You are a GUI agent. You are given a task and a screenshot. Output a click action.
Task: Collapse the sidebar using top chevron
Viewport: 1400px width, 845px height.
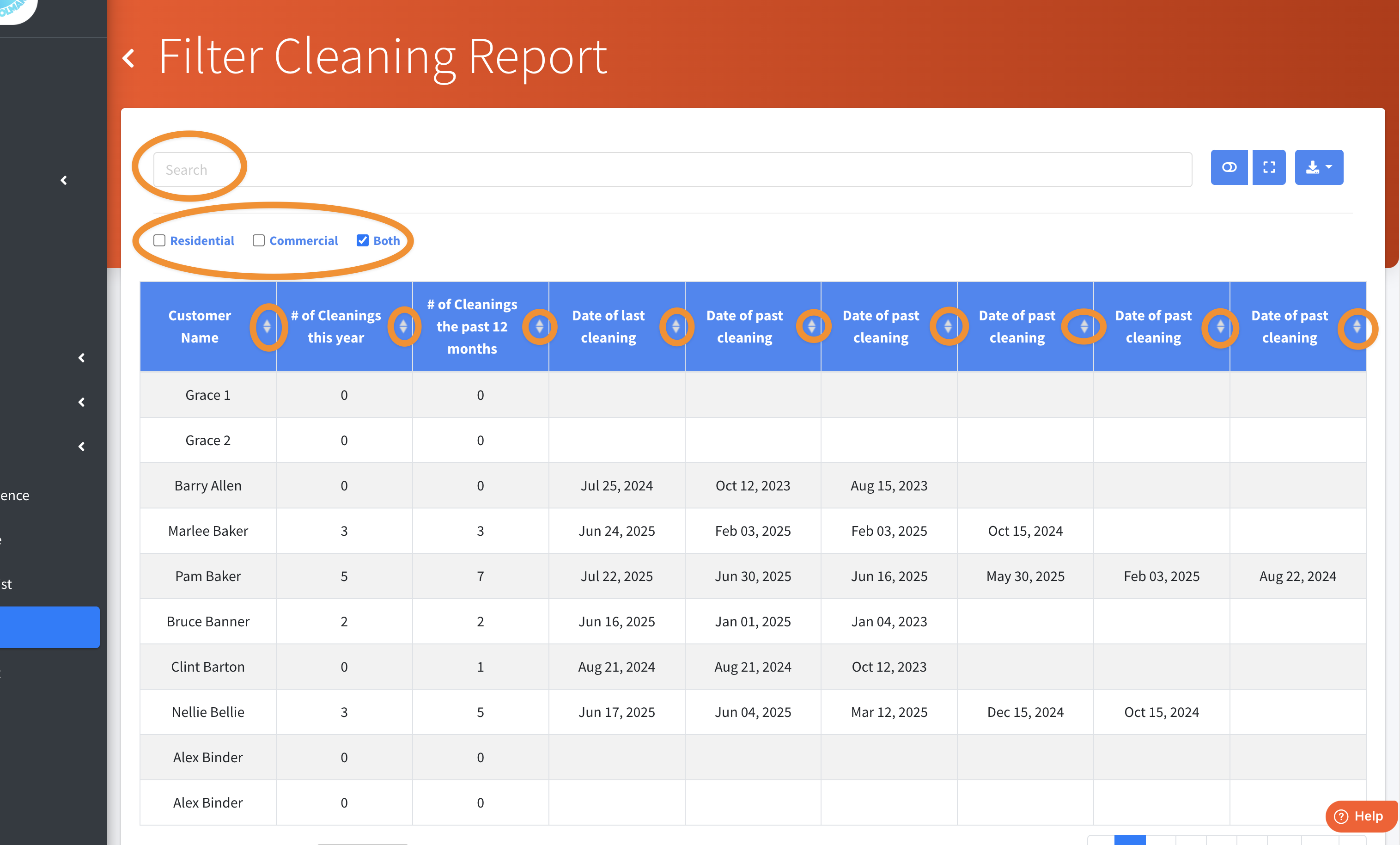coord(64,180)
